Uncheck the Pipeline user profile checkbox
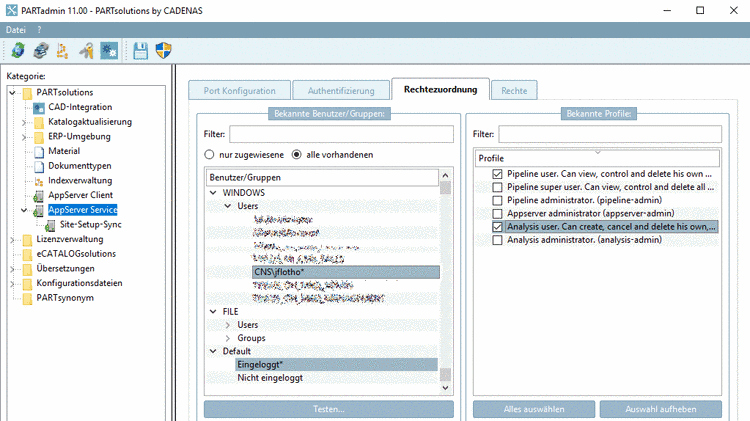The width and height of the screenshot is (750, 421). pos(497,174)
